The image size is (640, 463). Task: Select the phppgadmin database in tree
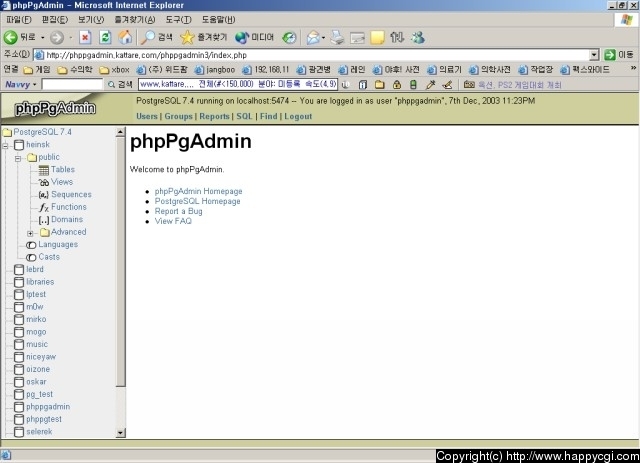[48, 407]
